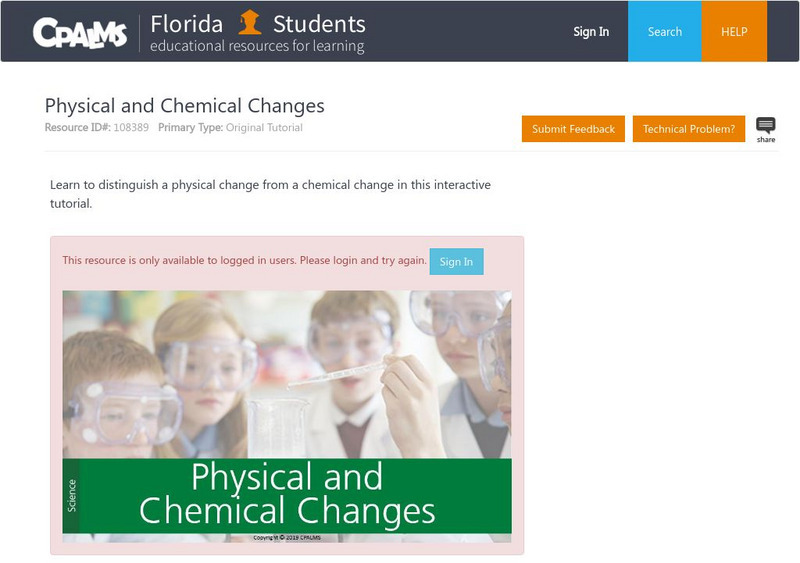The height and width of the screenshot is (563, 800).
Task: Click the share speech-bubble icon
Action: pyautogui.click(x=766, y=127)
